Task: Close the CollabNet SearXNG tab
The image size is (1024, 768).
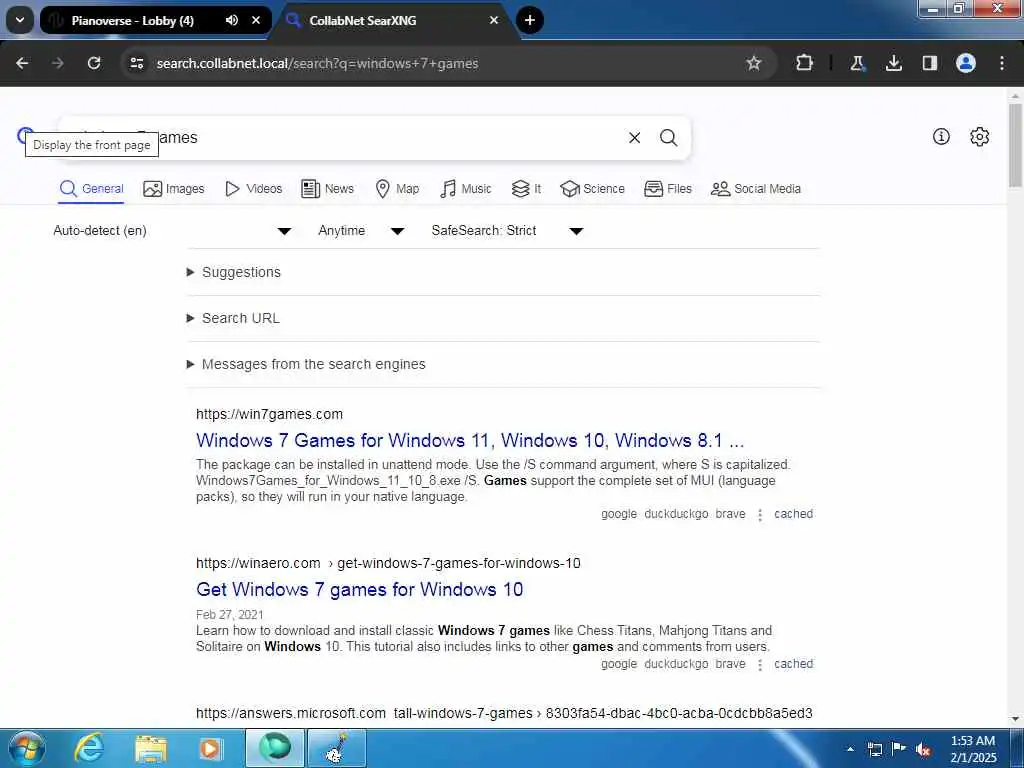Action: (x=494, y=20)
